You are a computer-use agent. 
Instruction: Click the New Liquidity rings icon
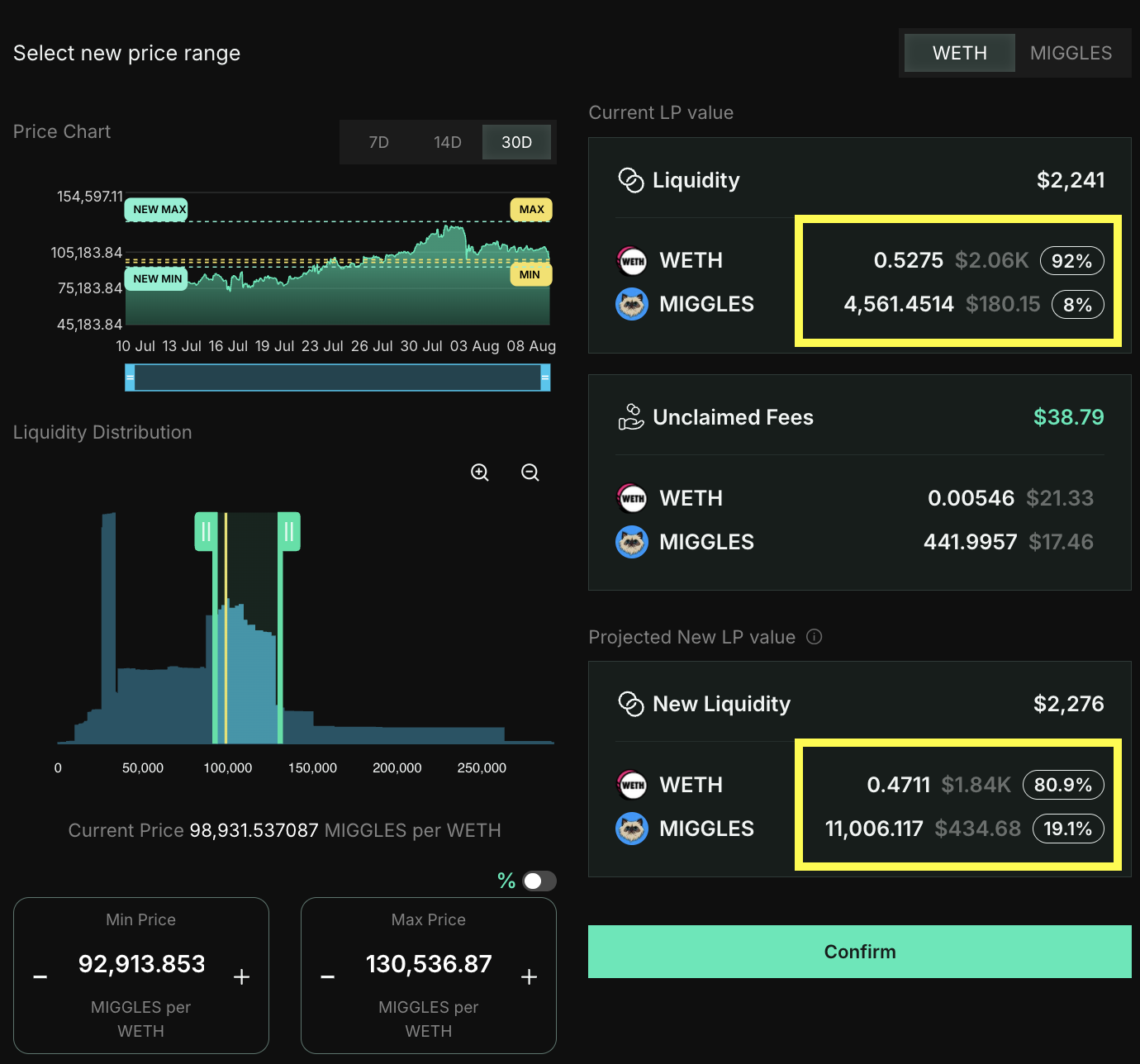pyautogui.click(x=630, y=704)
